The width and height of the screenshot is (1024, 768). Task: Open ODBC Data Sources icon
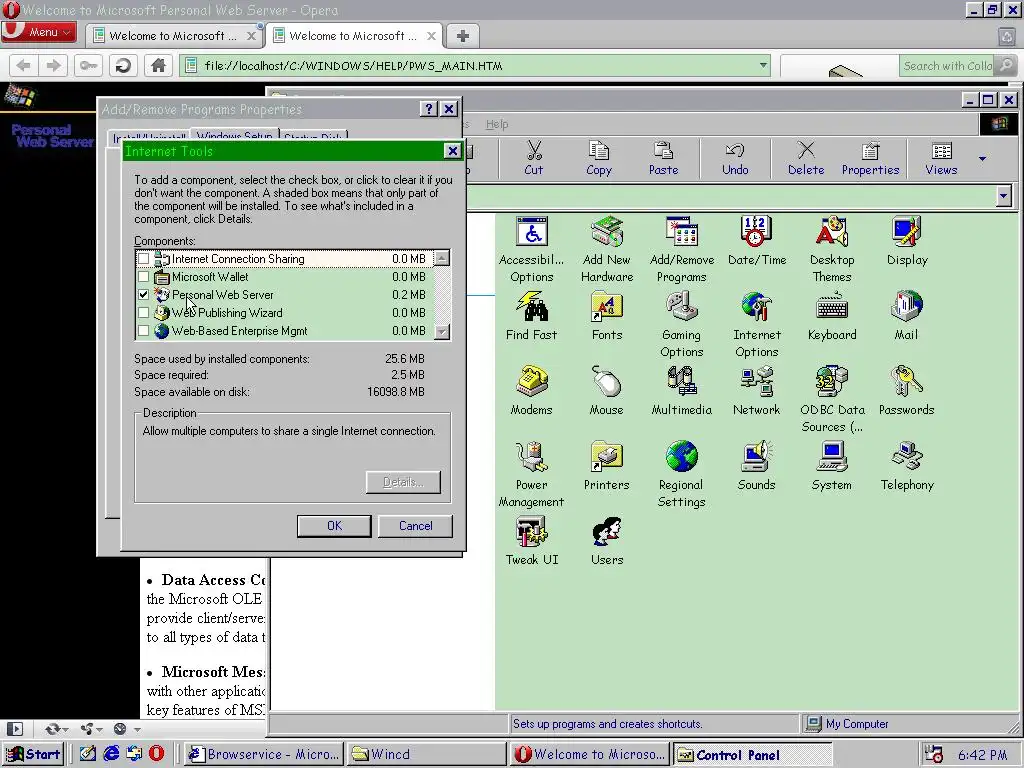point(832,399)
